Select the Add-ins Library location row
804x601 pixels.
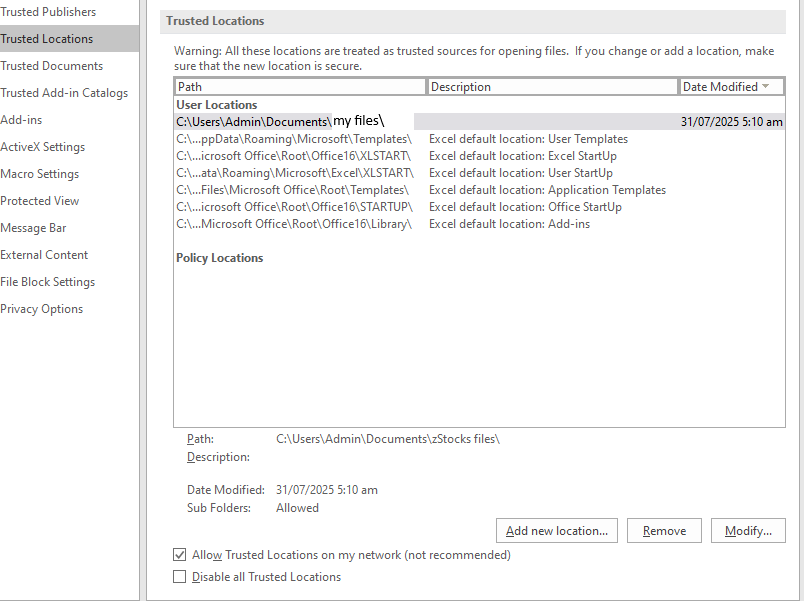479,224
